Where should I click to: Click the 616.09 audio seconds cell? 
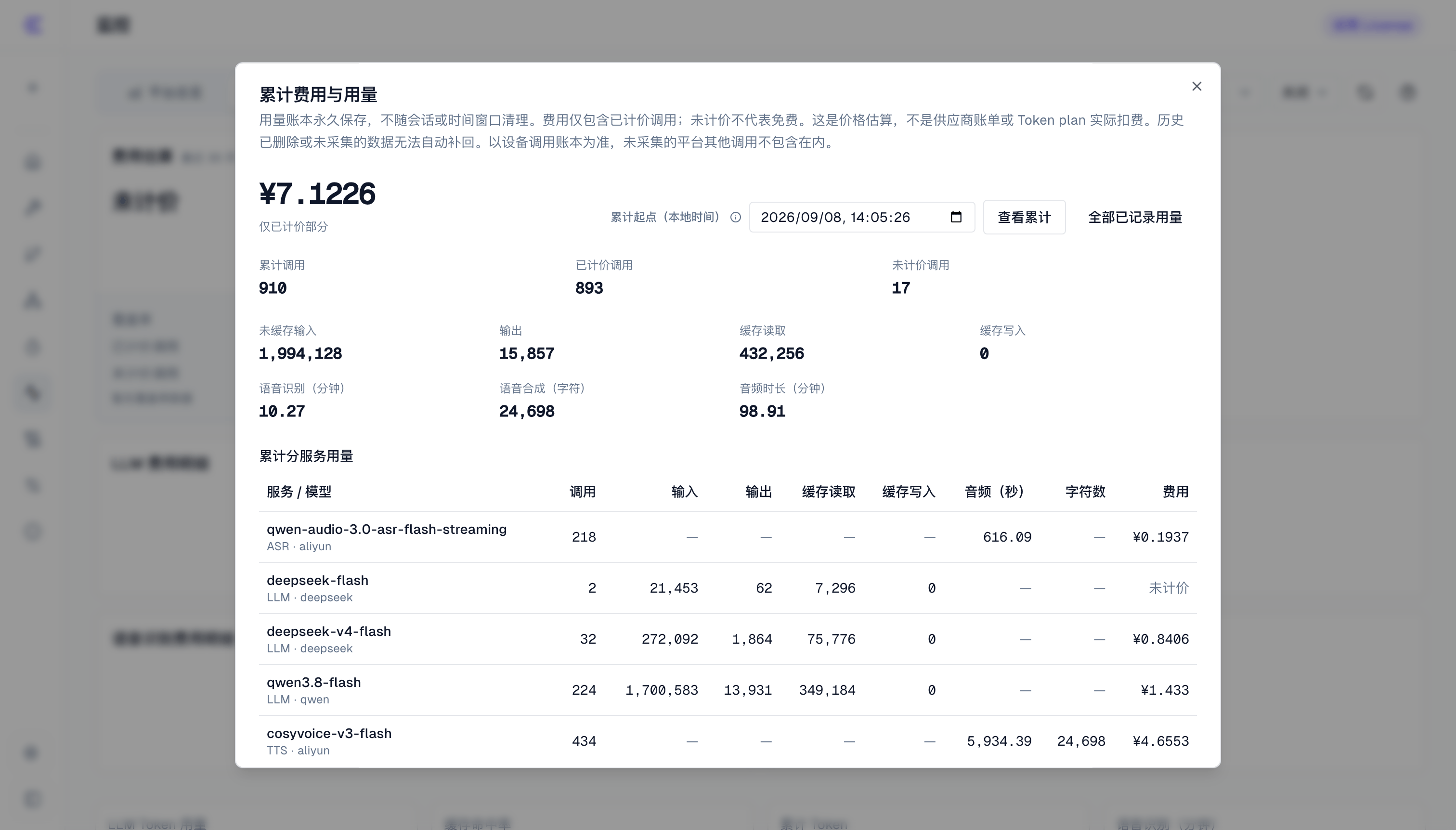pyautogui.click(x=1007, y=537)
